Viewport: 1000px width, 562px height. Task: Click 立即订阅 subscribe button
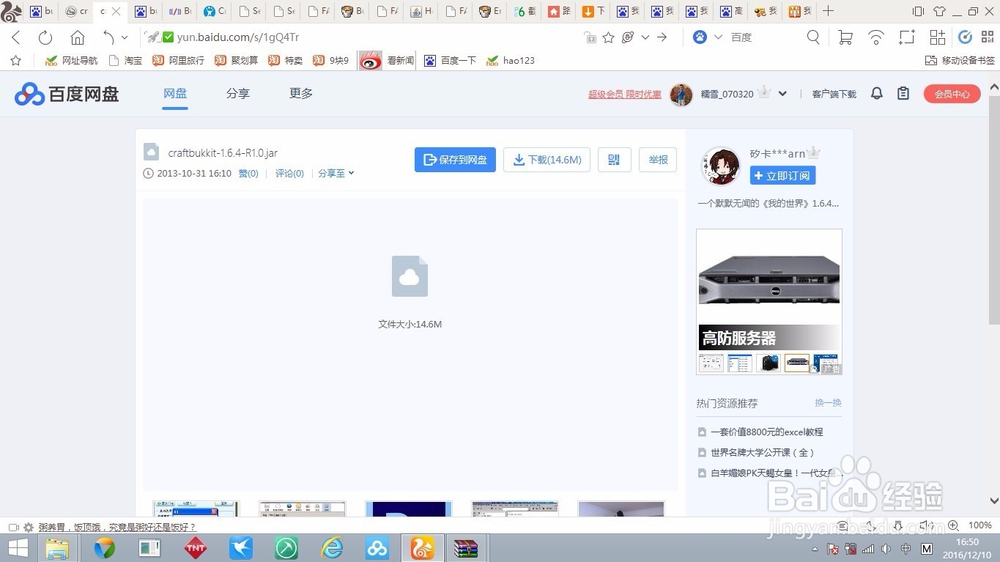click(783, 175)
